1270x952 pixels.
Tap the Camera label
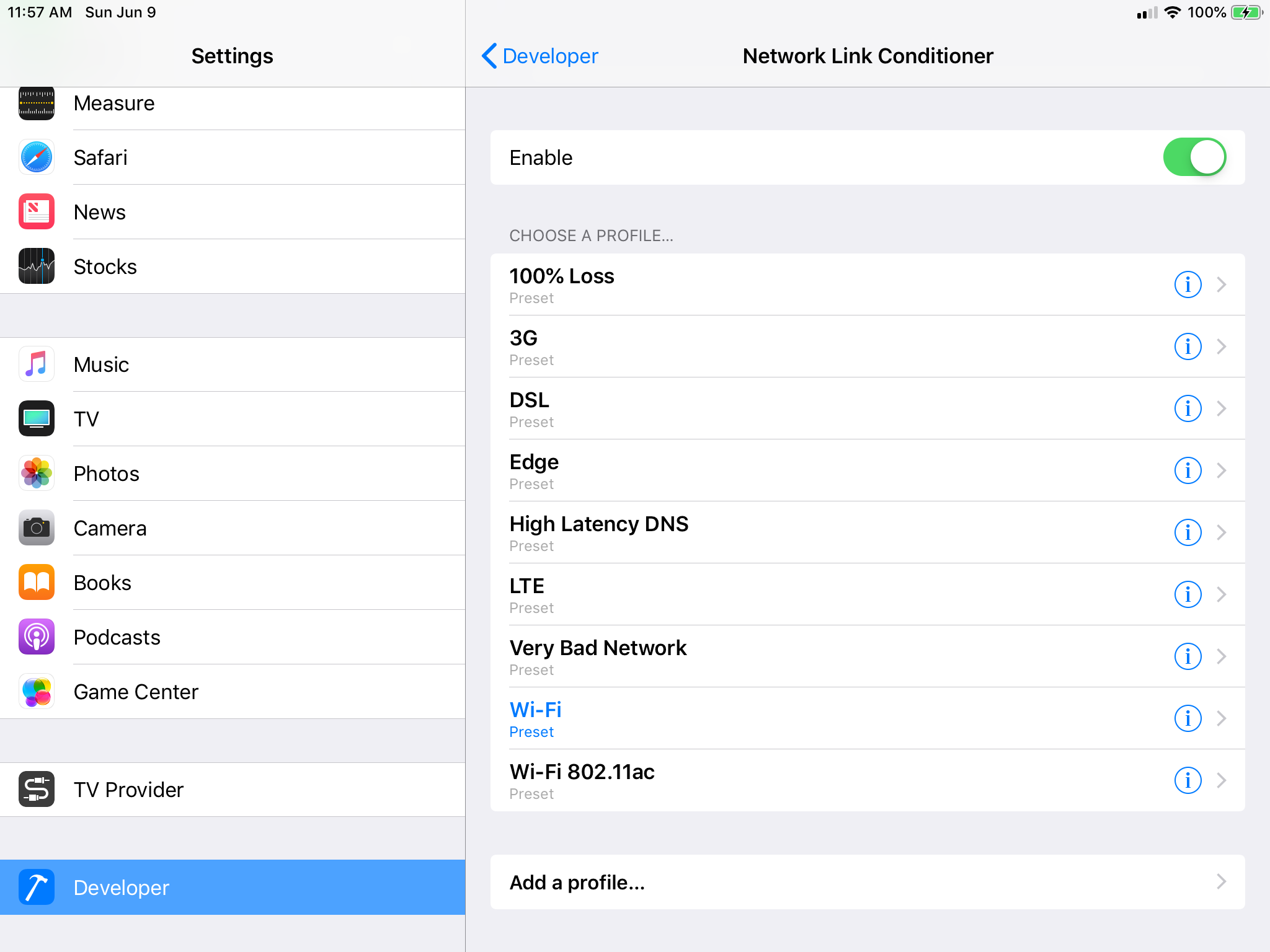(x=110, y=528)
